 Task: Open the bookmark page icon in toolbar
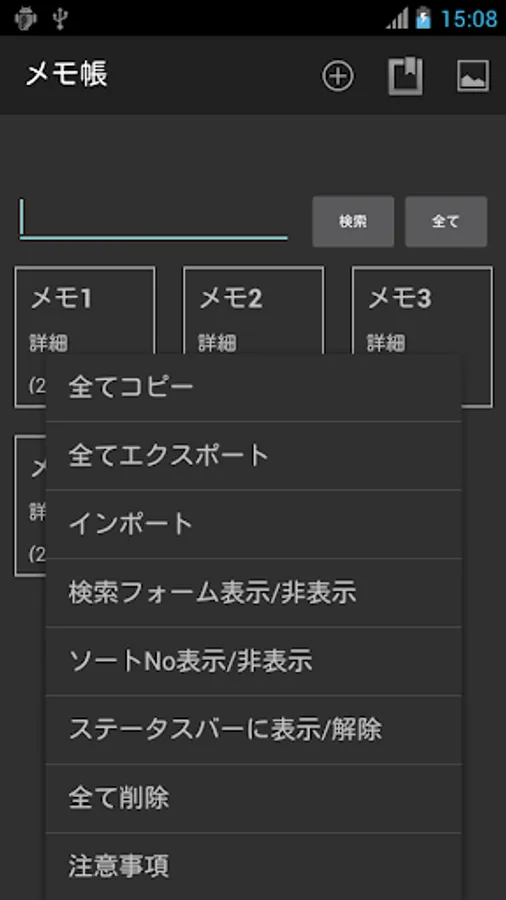(406, 76)
